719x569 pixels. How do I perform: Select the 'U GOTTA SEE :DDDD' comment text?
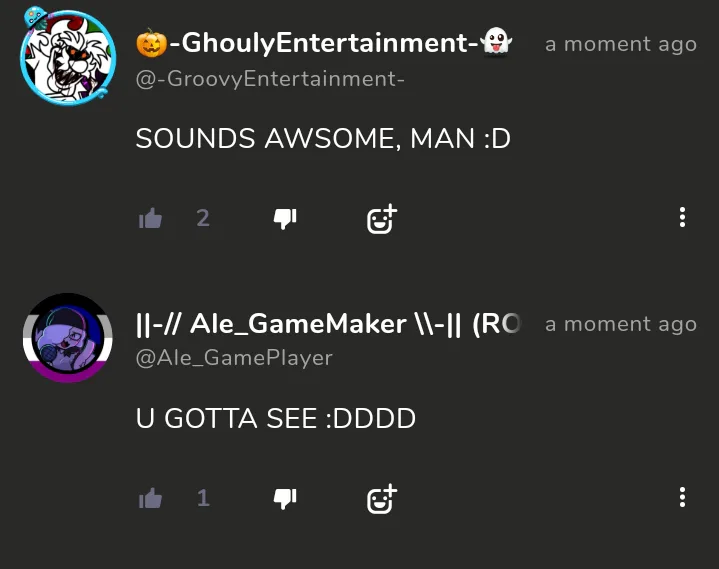(276, 419)
